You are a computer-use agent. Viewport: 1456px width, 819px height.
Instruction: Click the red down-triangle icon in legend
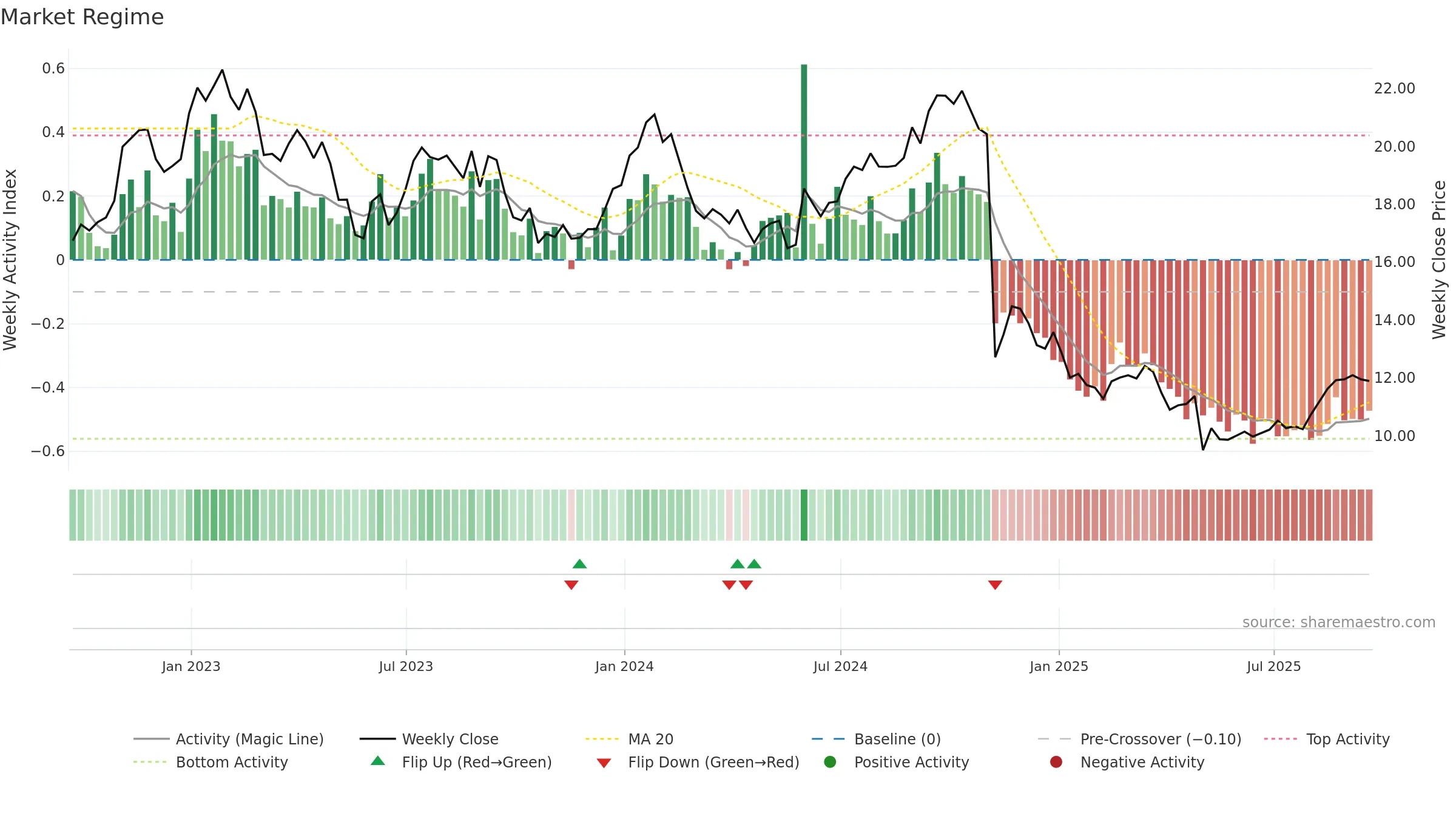(x=604, y=763)
